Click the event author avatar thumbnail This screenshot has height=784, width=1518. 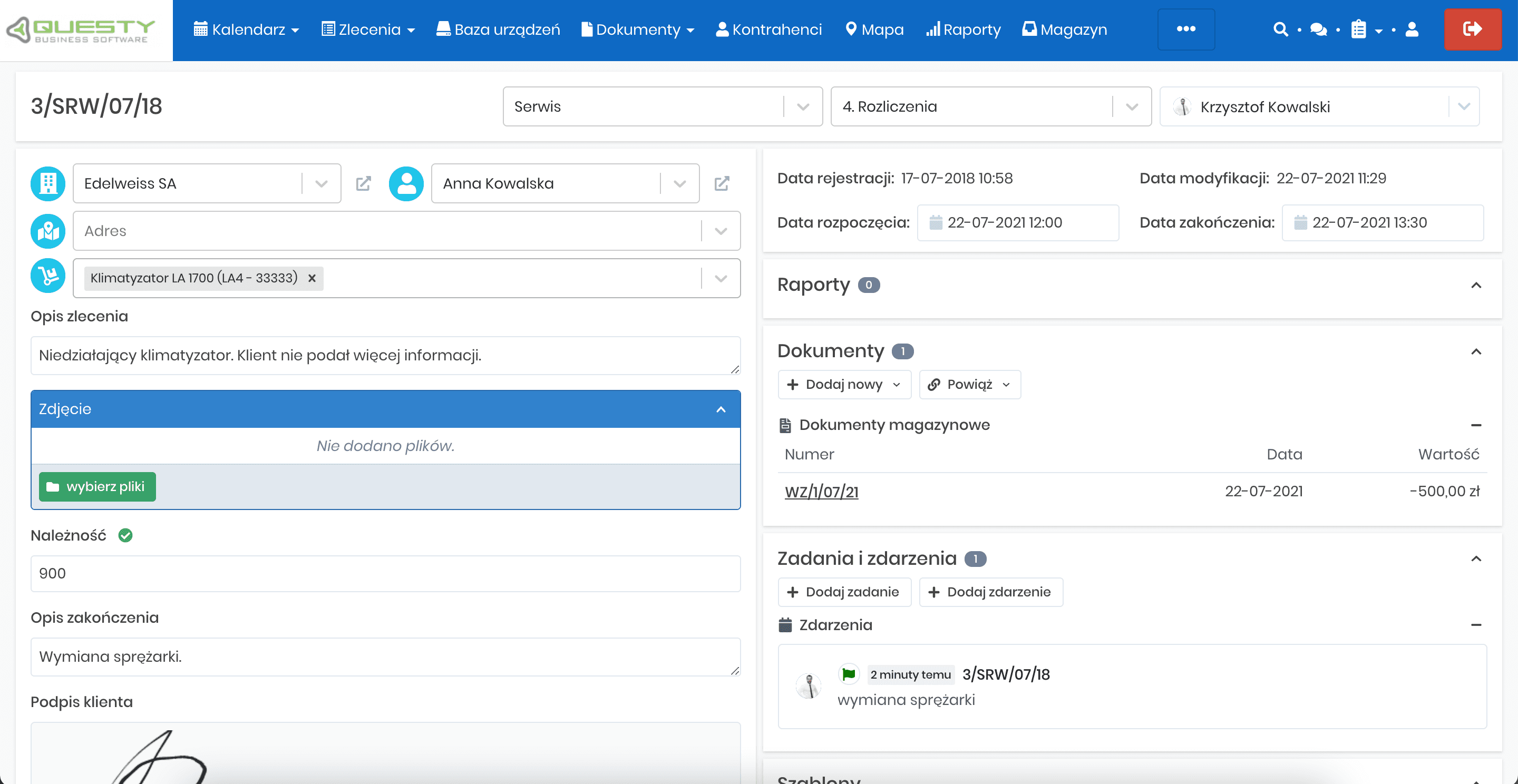click(809, 686)
